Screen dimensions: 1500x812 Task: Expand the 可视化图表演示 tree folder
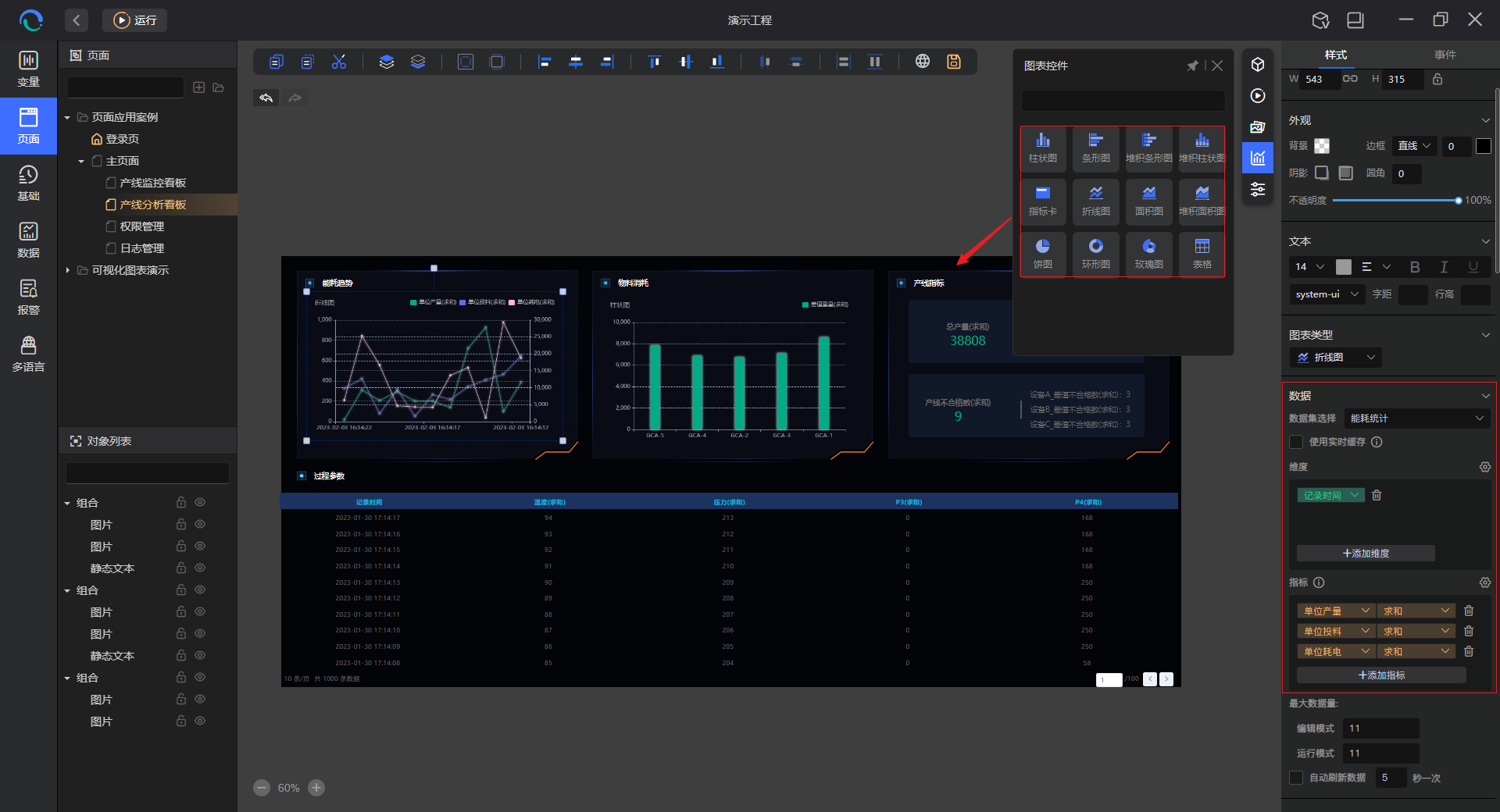68,270
